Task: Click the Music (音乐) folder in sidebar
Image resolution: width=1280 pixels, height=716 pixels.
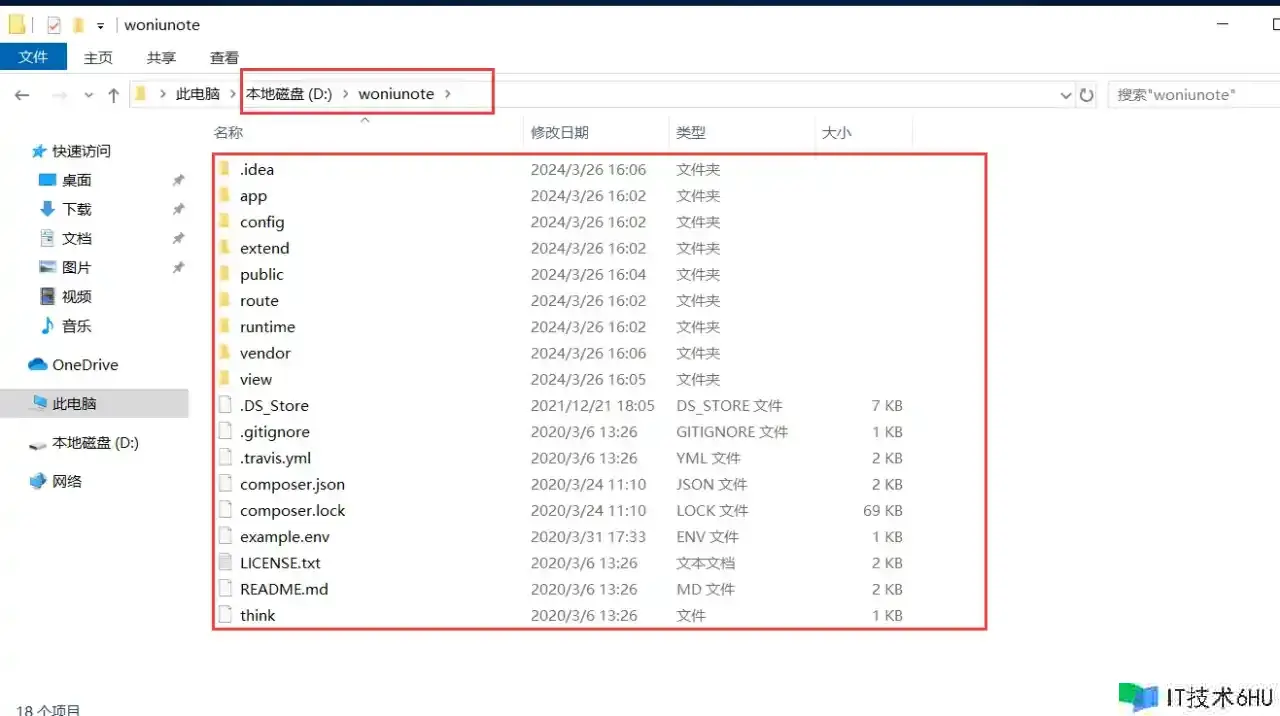Action: [76, 326]
